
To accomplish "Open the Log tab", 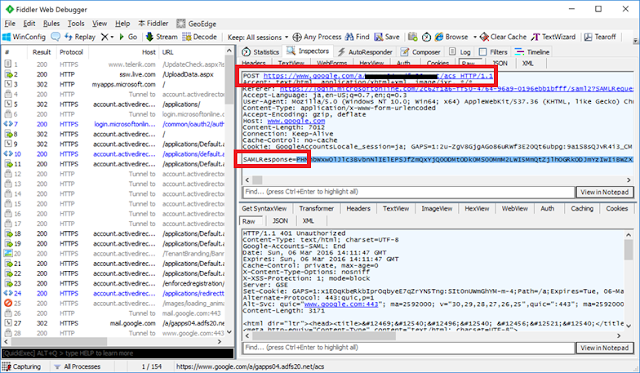I will (460, 52).
